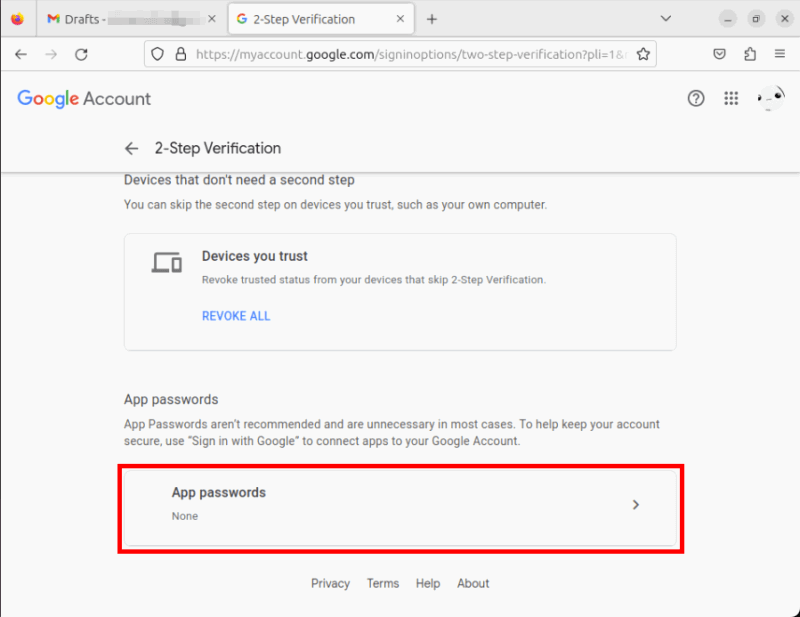Open the Help question mark icon
Image resolution: width=800 pixels, height=617 pixels.
click(696, 98)
